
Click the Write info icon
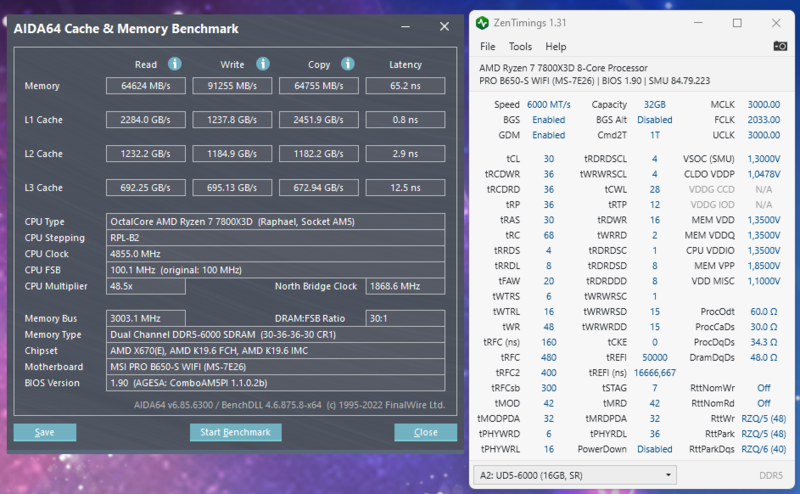click(263, 64)
